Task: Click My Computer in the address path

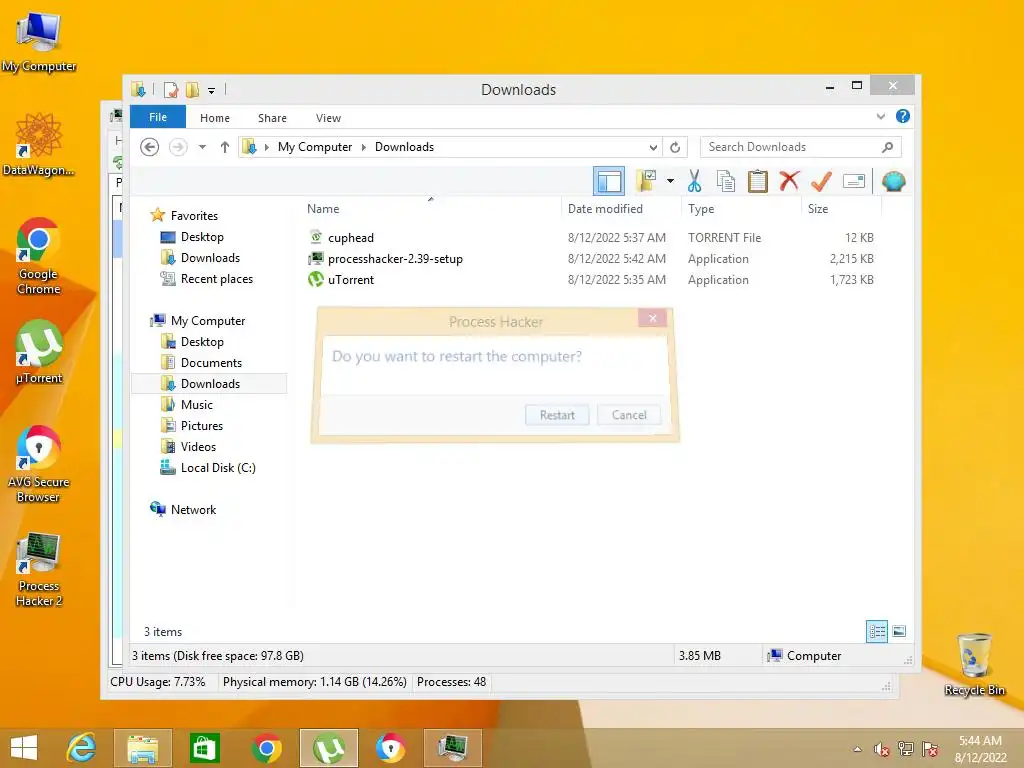Action: click(x=315, y=147)
